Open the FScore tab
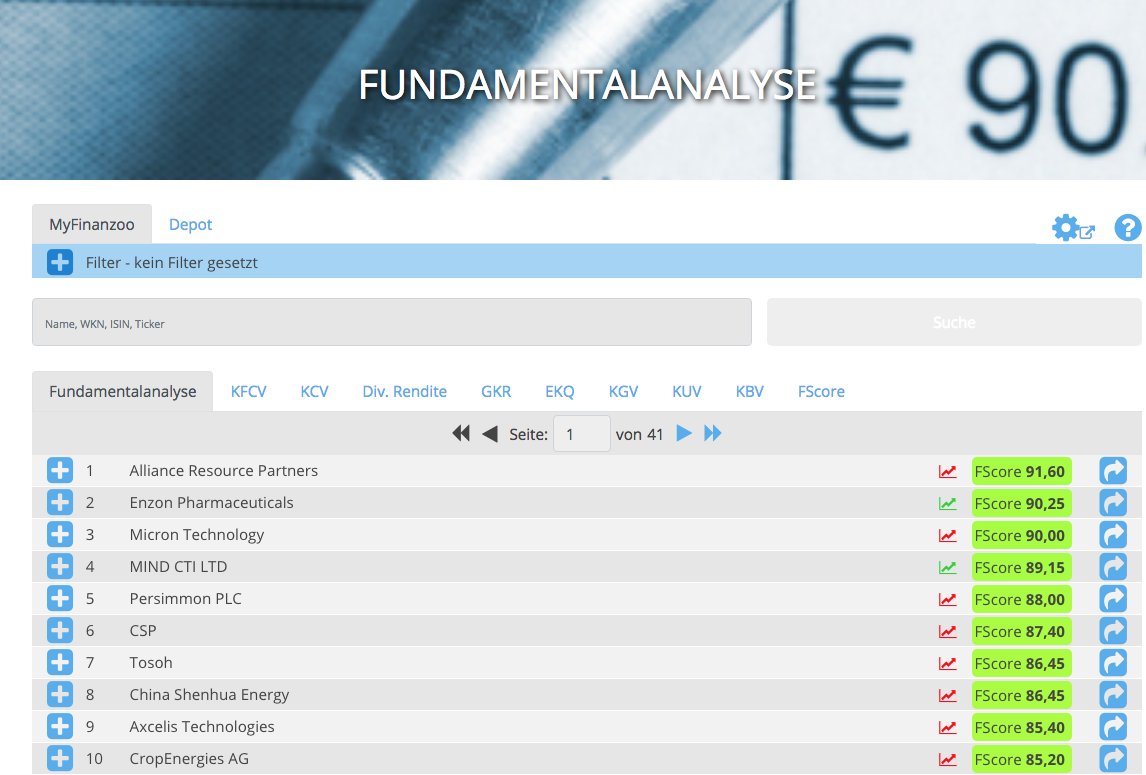The image size is (1146, 775). 821,391
